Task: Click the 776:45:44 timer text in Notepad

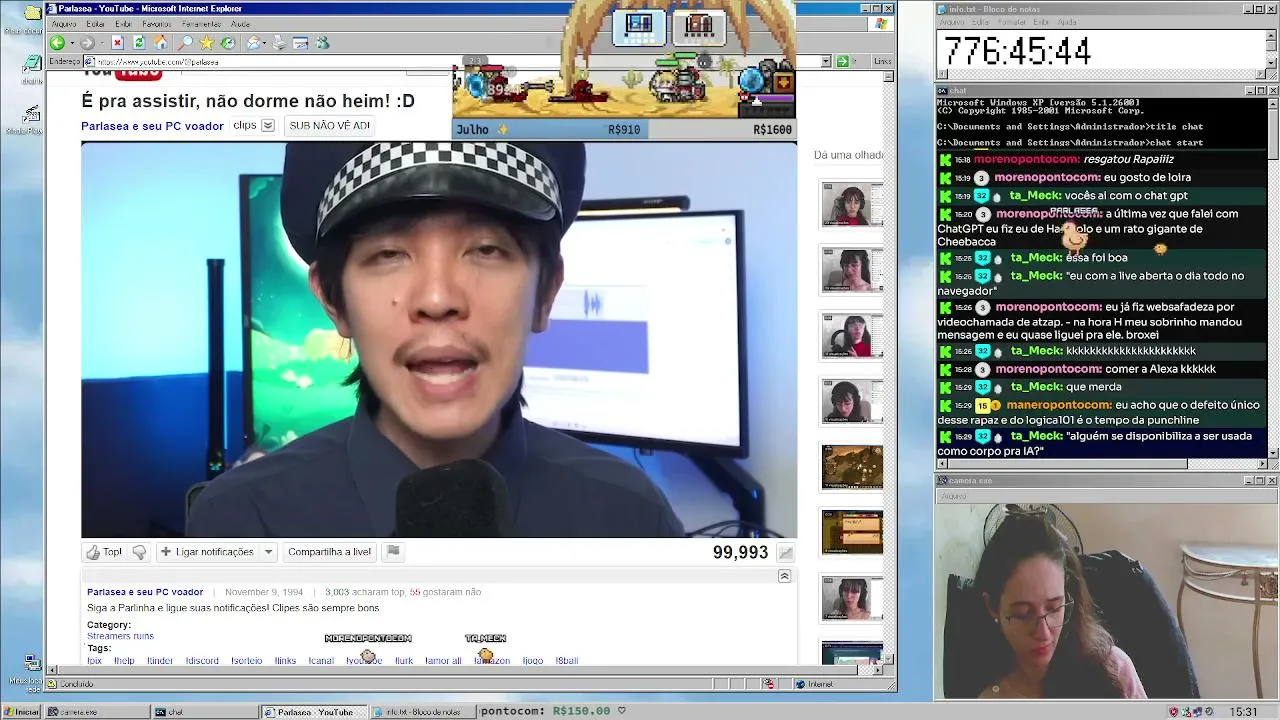Action: click(1017, 51)
